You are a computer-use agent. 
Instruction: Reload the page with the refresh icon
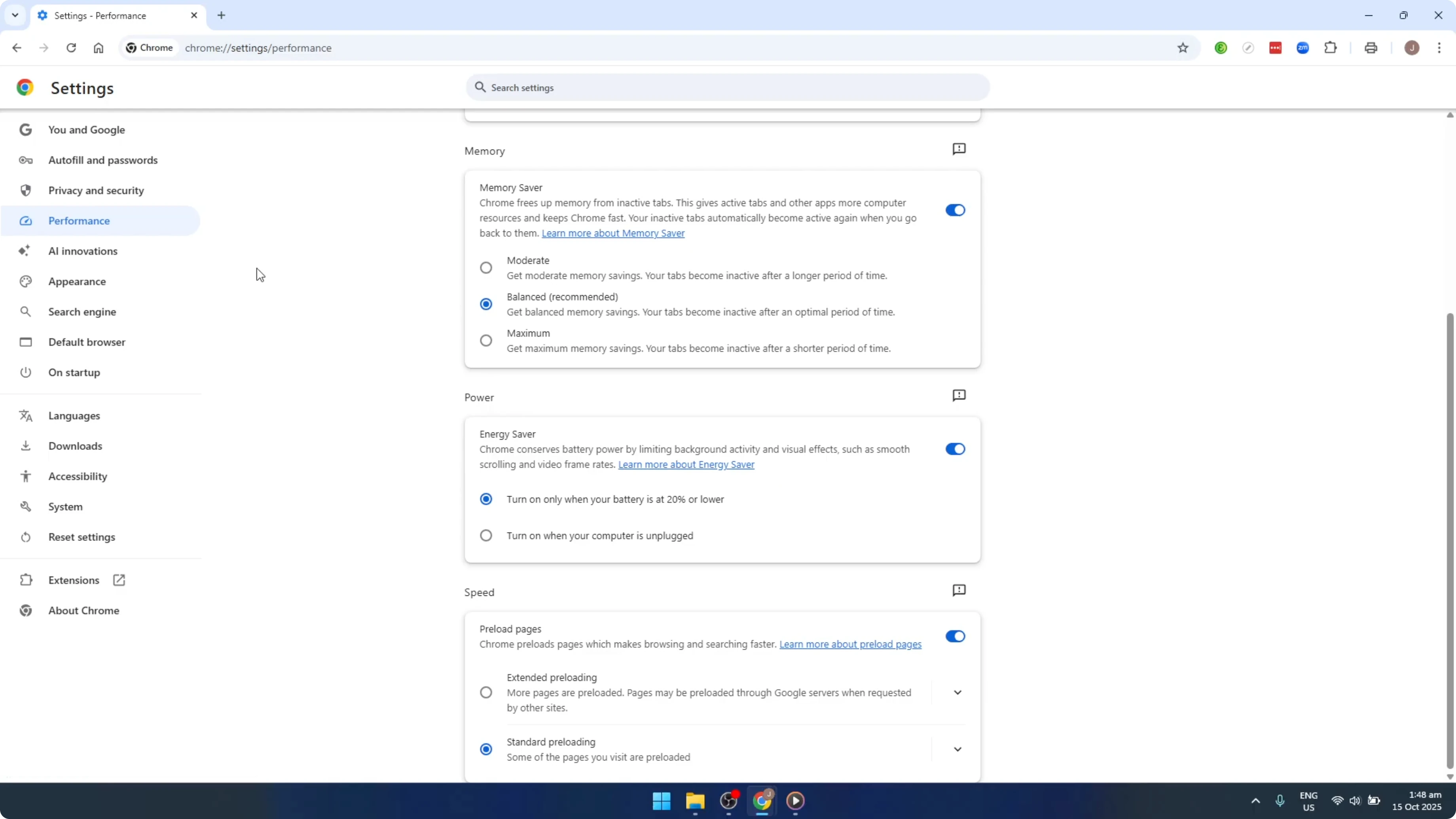pos(71,48)
